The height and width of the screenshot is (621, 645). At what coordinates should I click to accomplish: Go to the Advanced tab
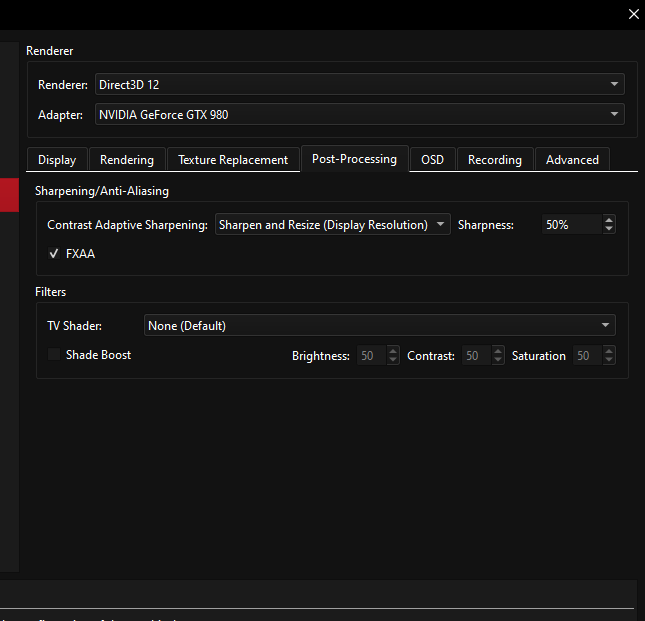(572, 160)
